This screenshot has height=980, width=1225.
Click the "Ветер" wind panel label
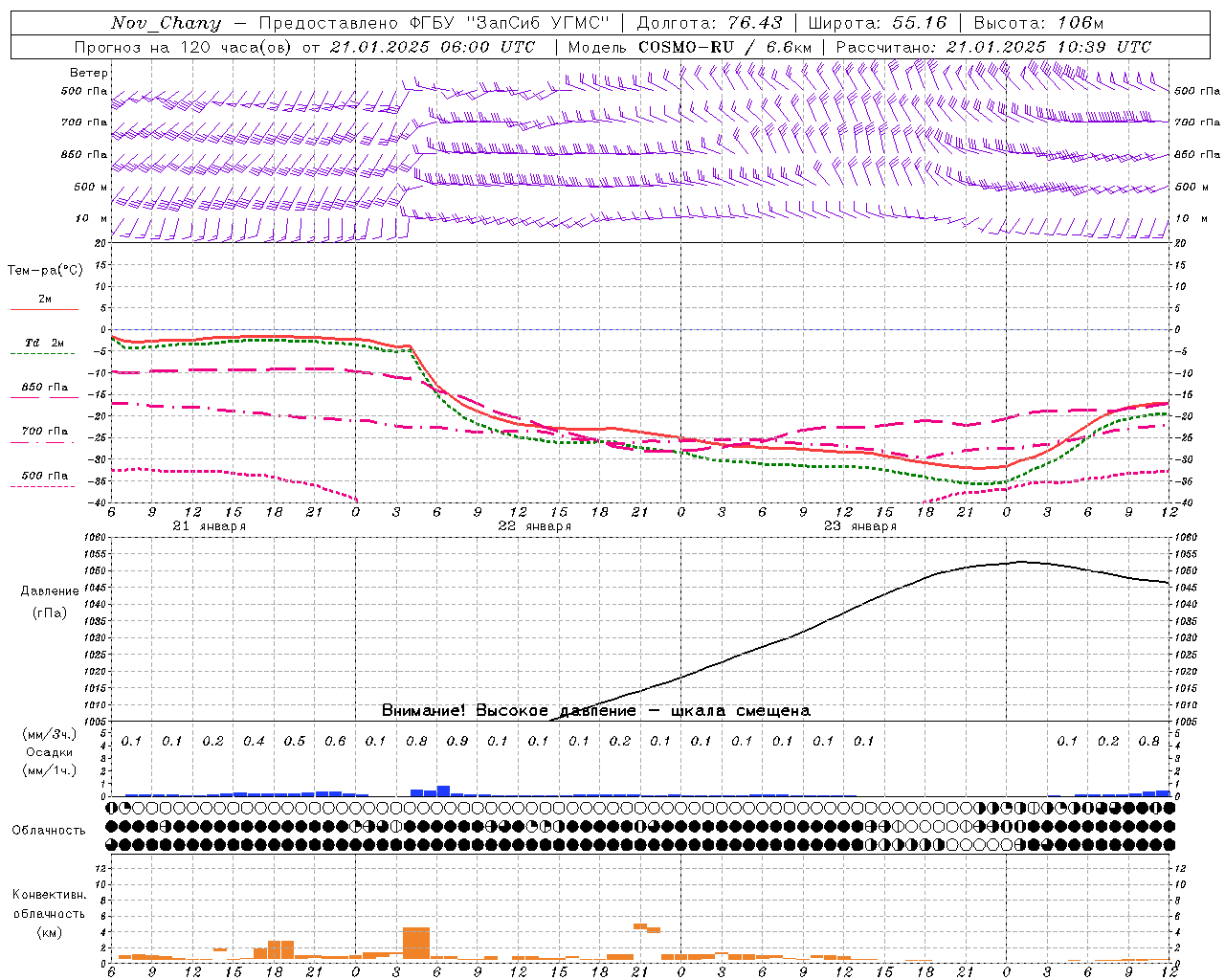89,73
